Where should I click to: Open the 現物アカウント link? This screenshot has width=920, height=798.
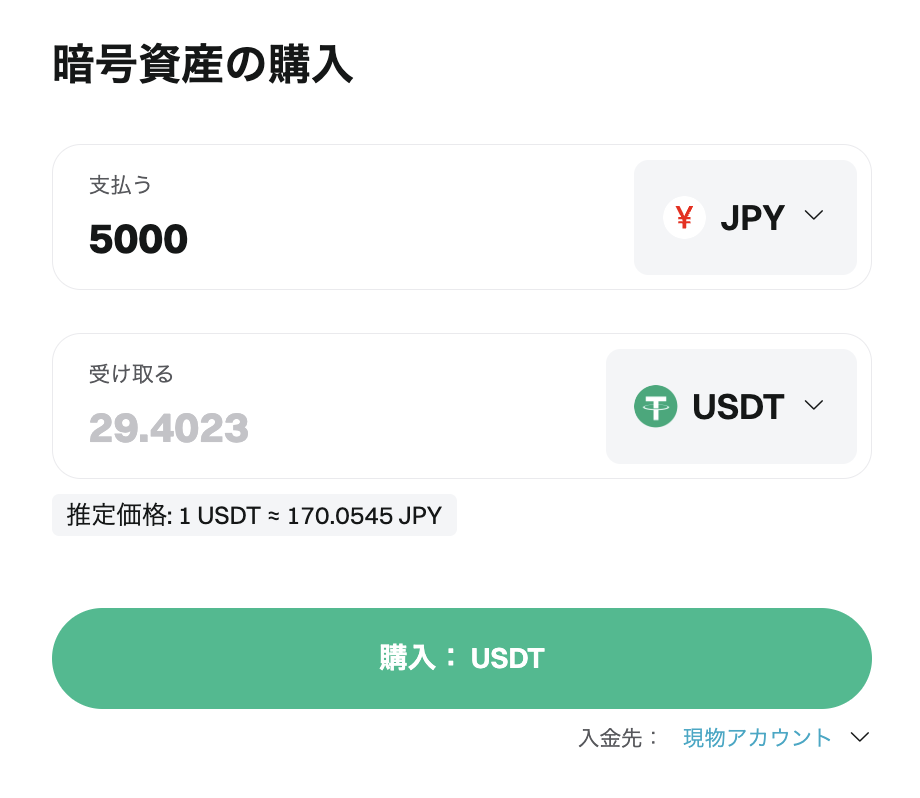tap(757, 738)
